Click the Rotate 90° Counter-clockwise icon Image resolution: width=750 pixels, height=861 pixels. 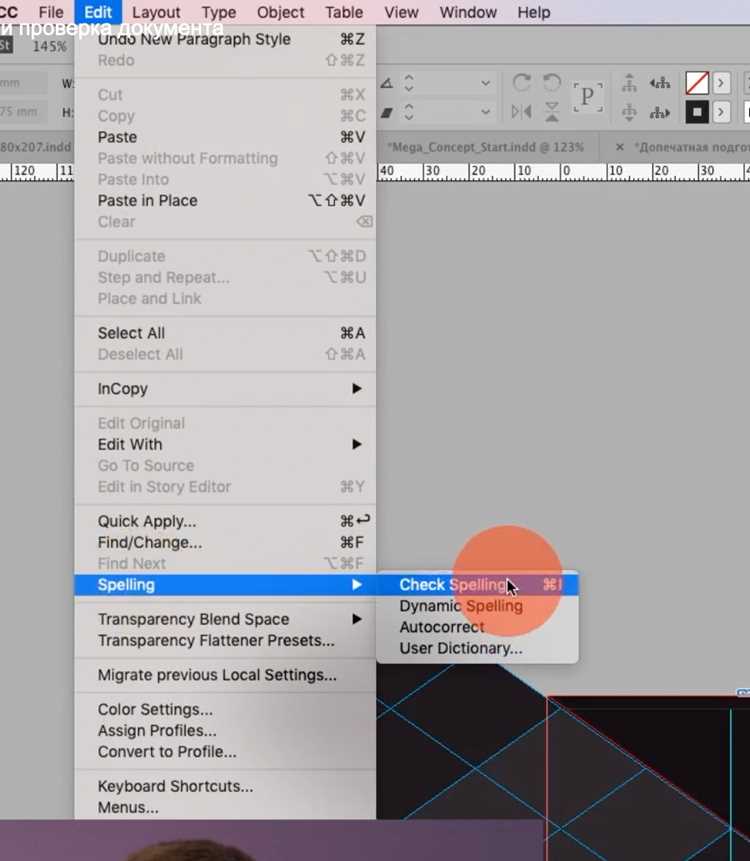tap(551, 83)
